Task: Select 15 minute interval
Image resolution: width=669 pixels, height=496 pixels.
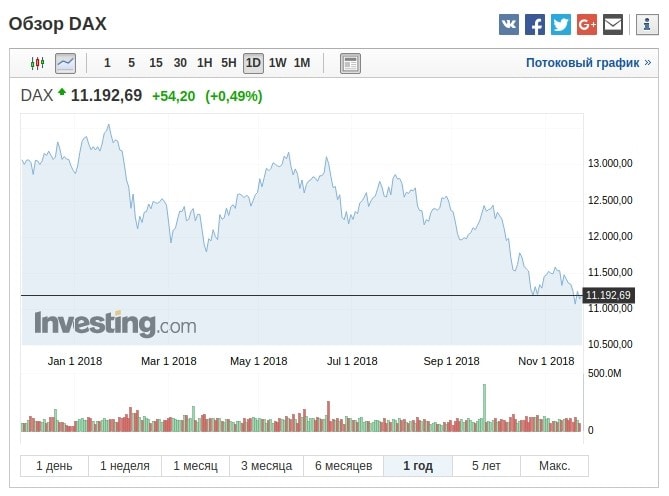Action: 156,63
